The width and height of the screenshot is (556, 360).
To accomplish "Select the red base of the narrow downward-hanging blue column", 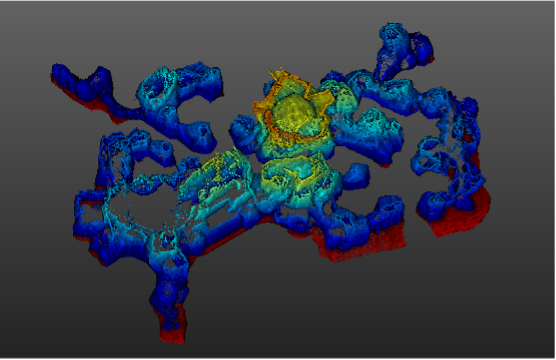I will coord(173,328).
